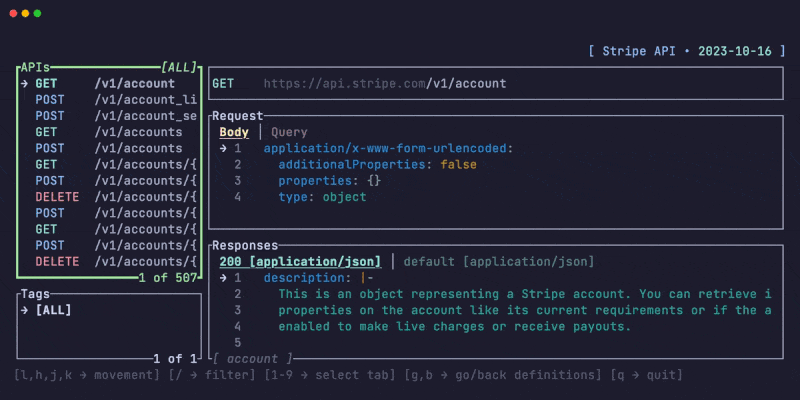Click the api.stripe.com/v1/account URL field
Screen dimensions: 800x400
(384, 83)
